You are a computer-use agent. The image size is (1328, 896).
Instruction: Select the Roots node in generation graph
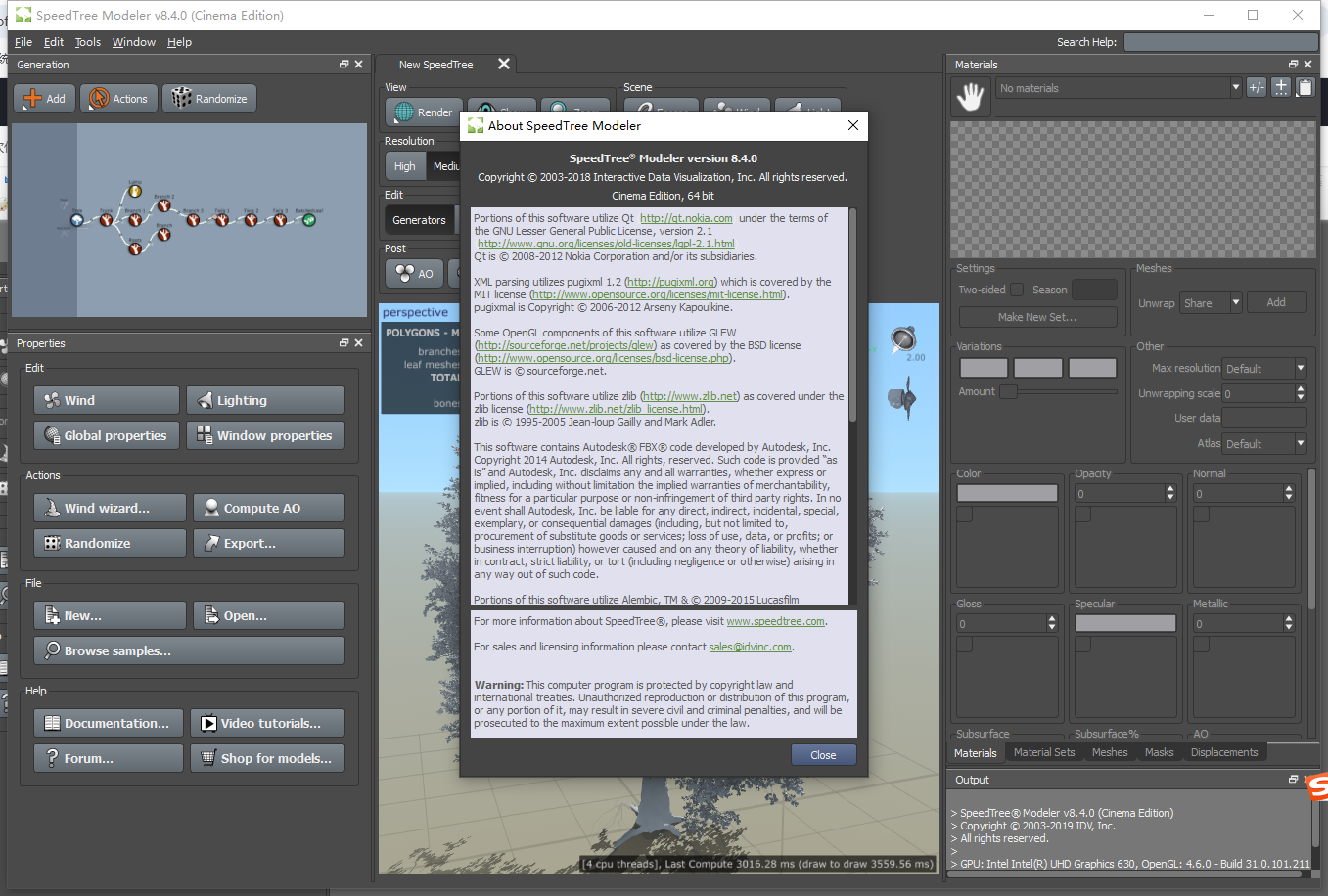point(135,248)
